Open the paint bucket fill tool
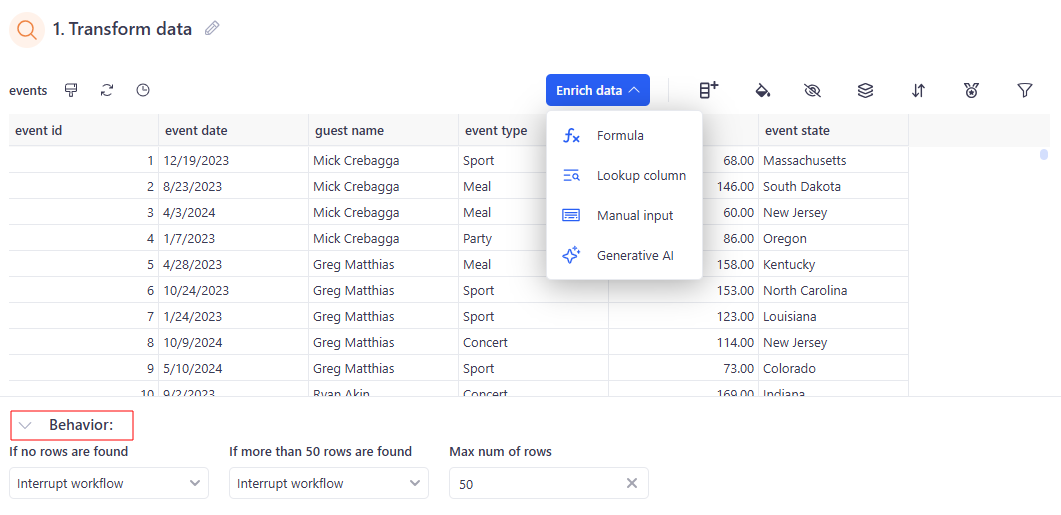The width and height of the screenshot is (1061, 515). pos(763,90)
